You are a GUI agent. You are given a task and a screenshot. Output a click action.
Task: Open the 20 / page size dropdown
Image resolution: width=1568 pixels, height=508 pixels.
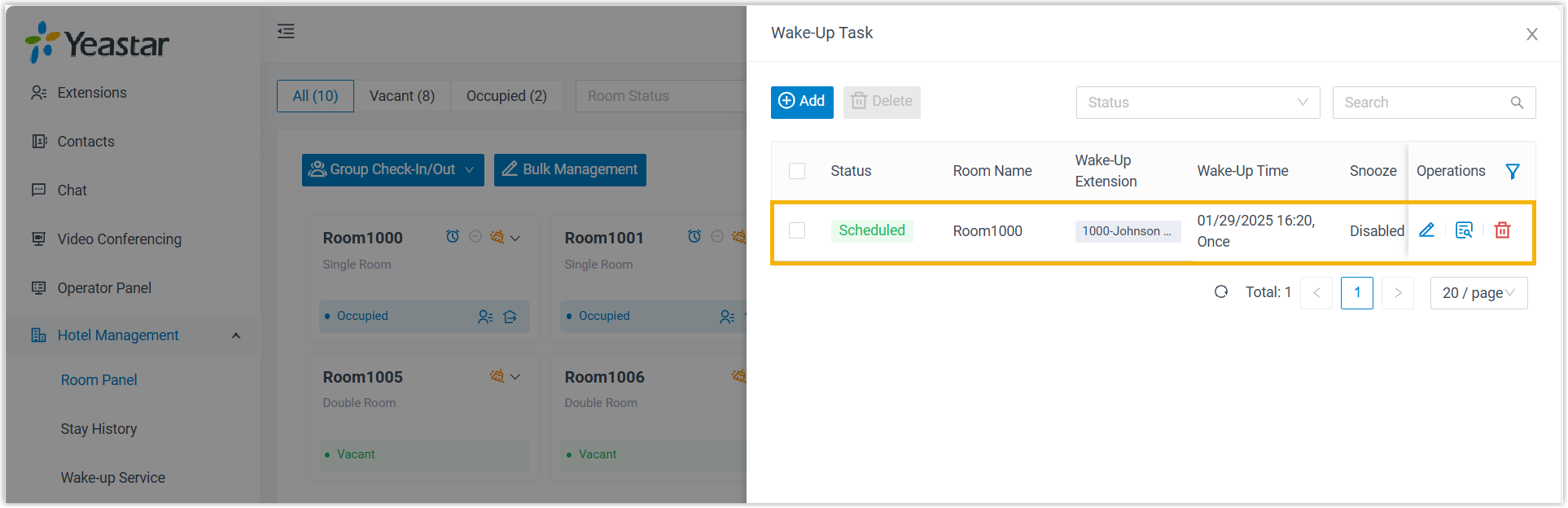tap(1478, 293)
